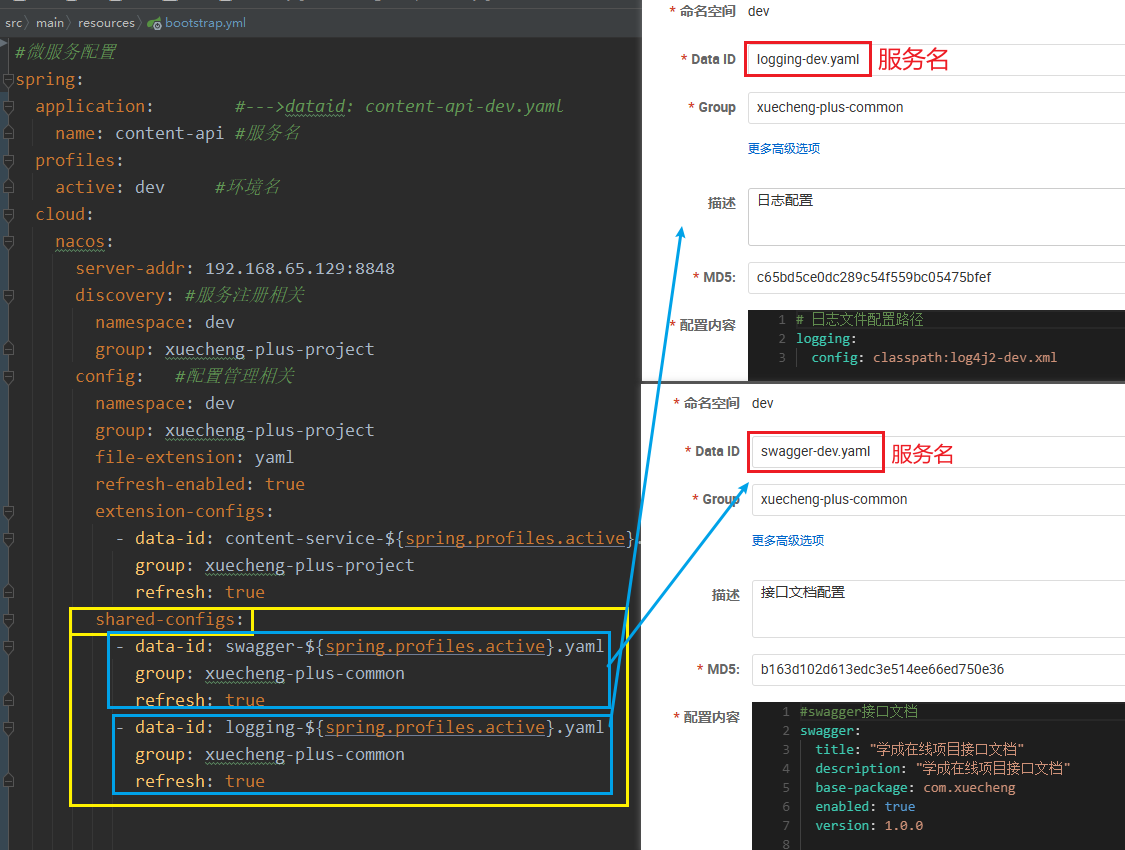
Task: Click 'refresh: true' under the logging data-id
Action: pyautogui.click(x=200, y=782)
